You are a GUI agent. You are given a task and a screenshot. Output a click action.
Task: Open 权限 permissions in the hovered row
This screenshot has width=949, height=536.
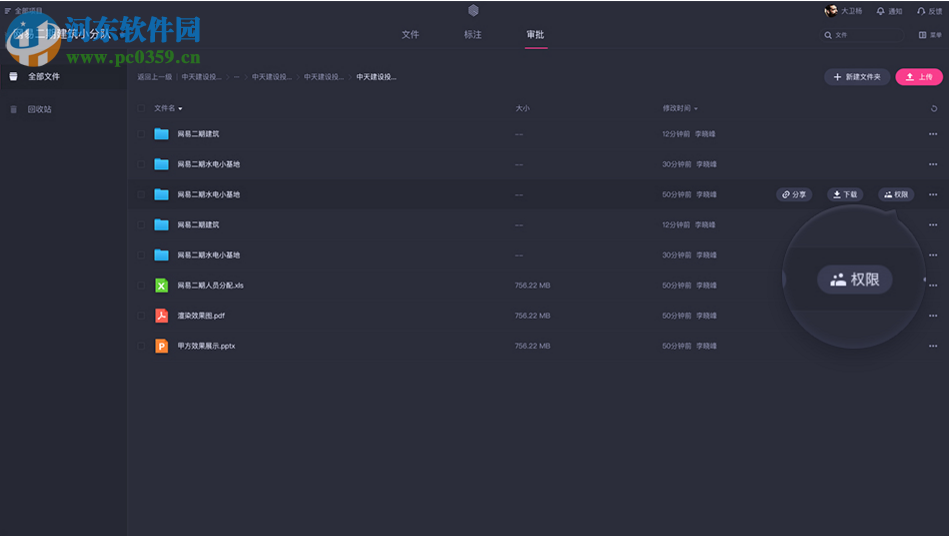896,194
